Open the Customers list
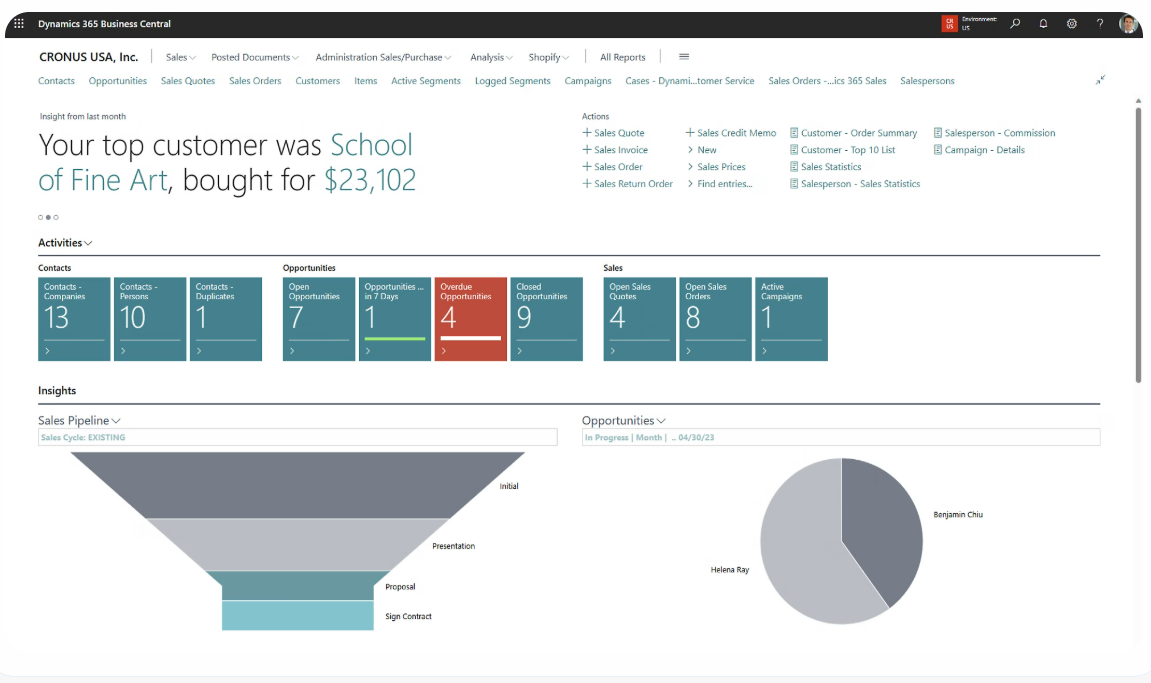The width and height of the screenshot is (1151, 683). coord(318,81)
